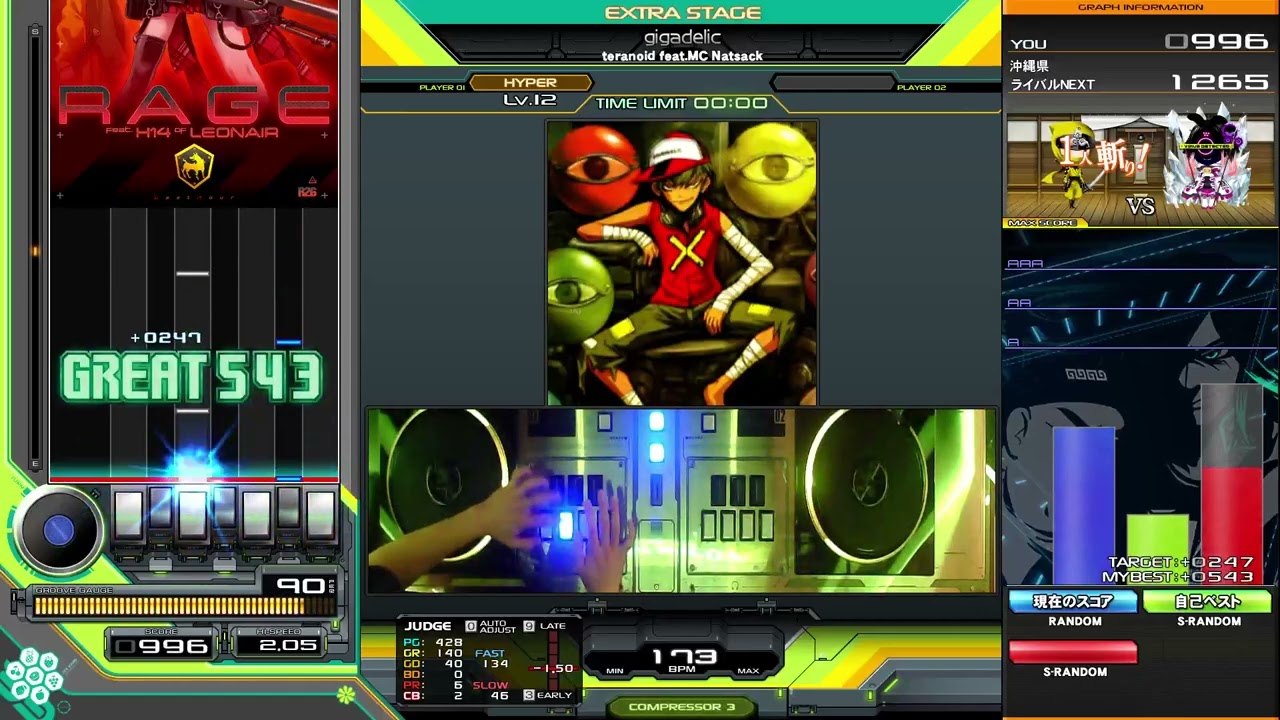The image size is (1280, 720).
Task: Open the gigadelic song jacket artwork
Action: [682, 263]
